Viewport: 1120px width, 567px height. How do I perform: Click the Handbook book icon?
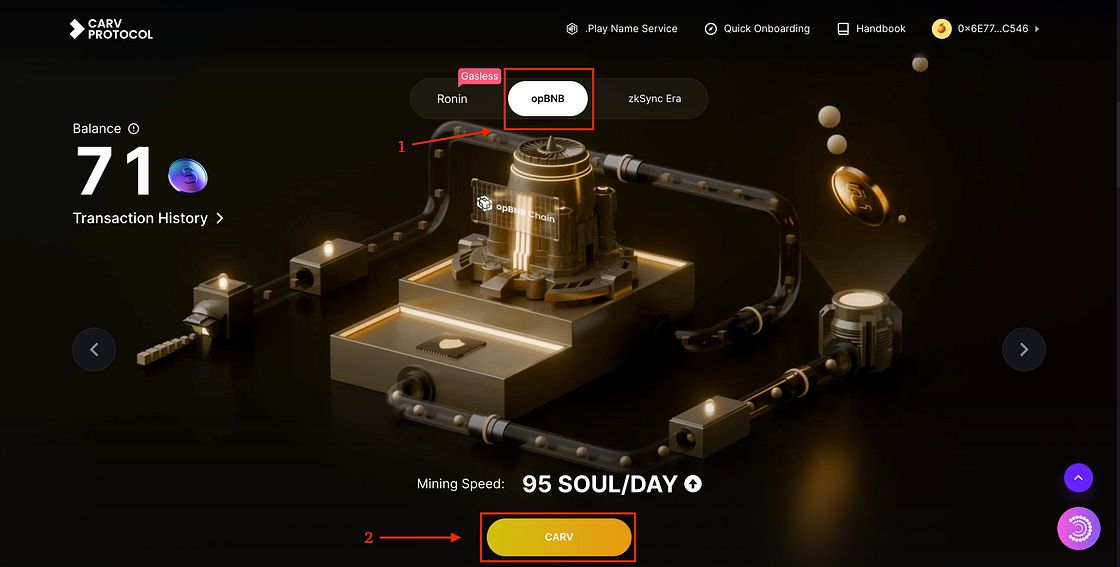tap(843, 29)
